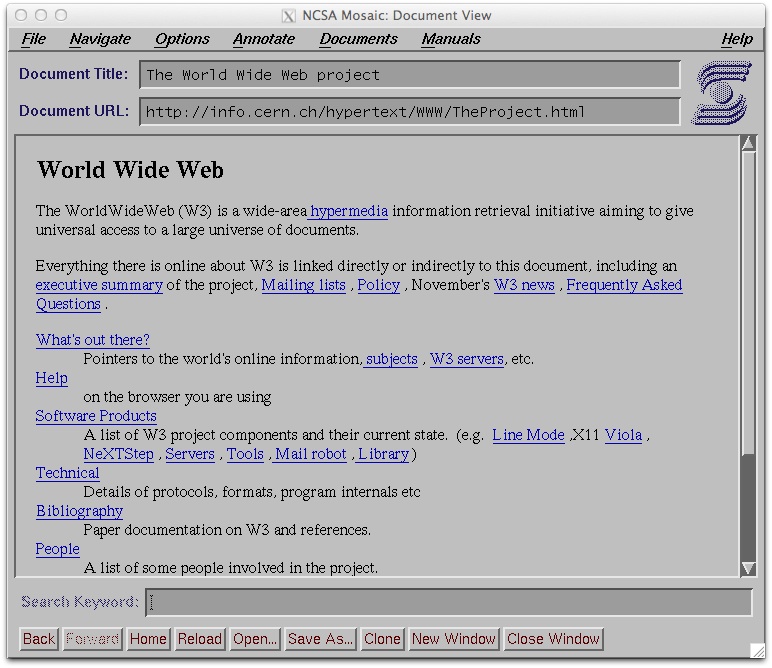Open the People link

pos(58,549)
